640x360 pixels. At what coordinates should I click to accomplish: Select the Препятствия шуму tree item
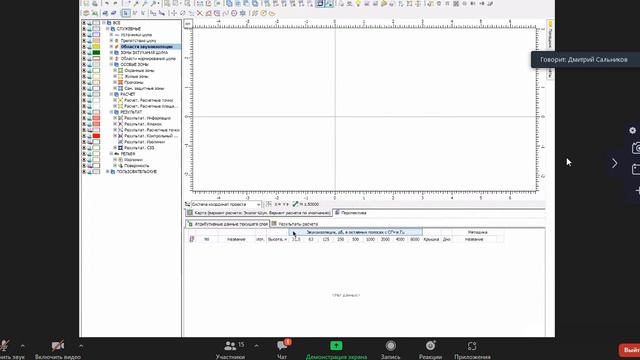[x=138, y=41]
